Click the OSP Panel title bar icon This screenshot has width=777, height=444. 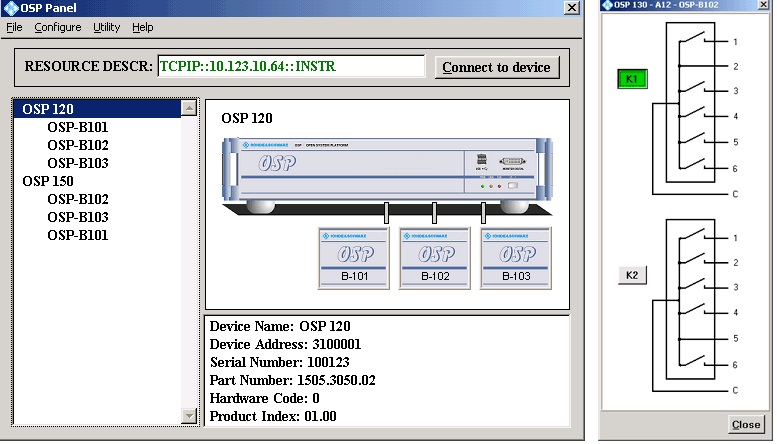(x=9, y=8)
